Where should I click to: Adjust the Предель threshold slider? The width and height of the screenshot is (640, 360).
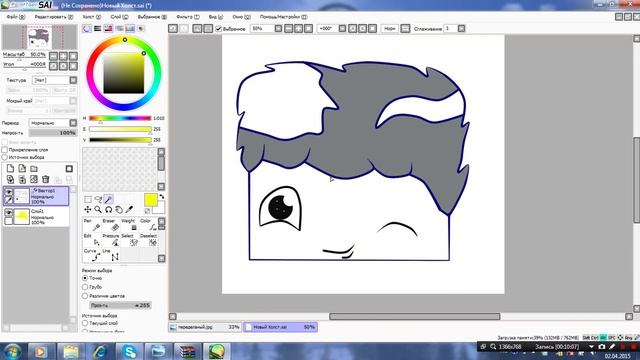tap(120, 305)
